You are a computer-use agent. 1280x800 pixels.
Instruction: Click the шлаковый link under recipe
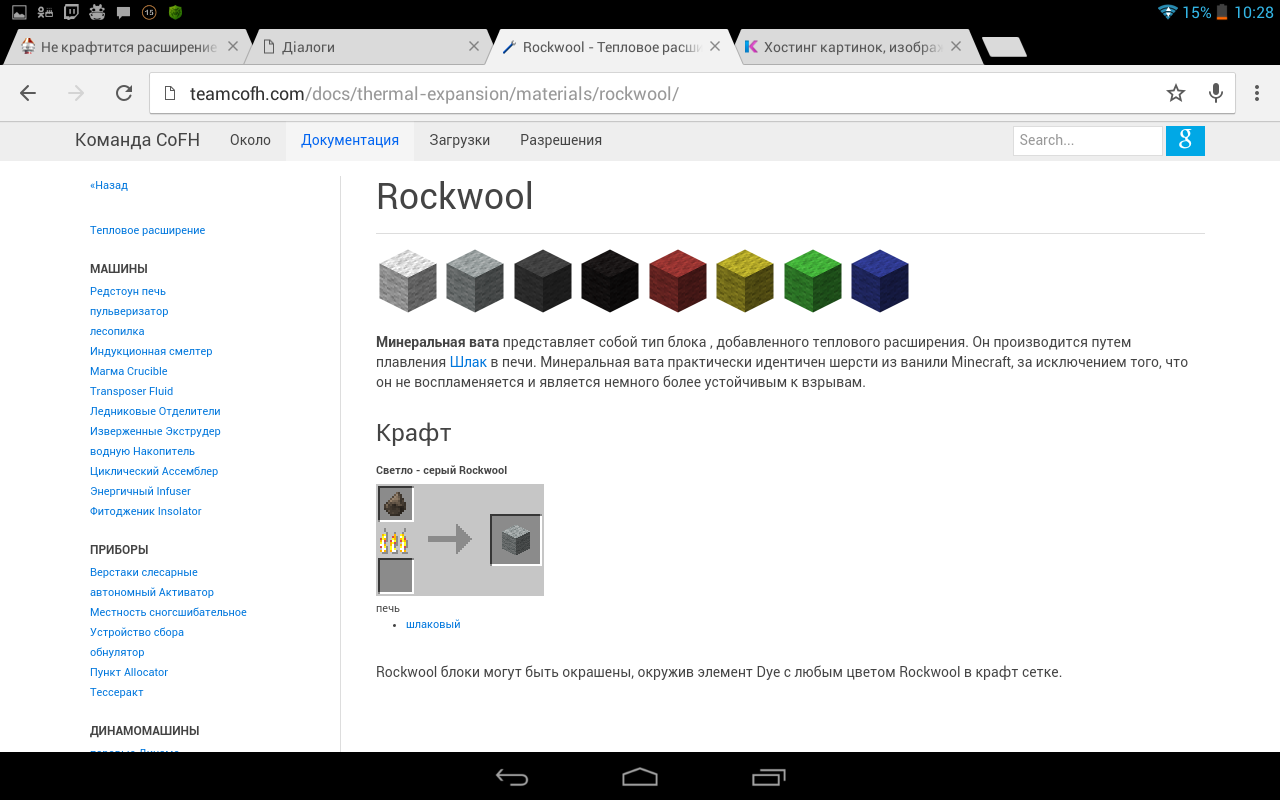[433, 624]
